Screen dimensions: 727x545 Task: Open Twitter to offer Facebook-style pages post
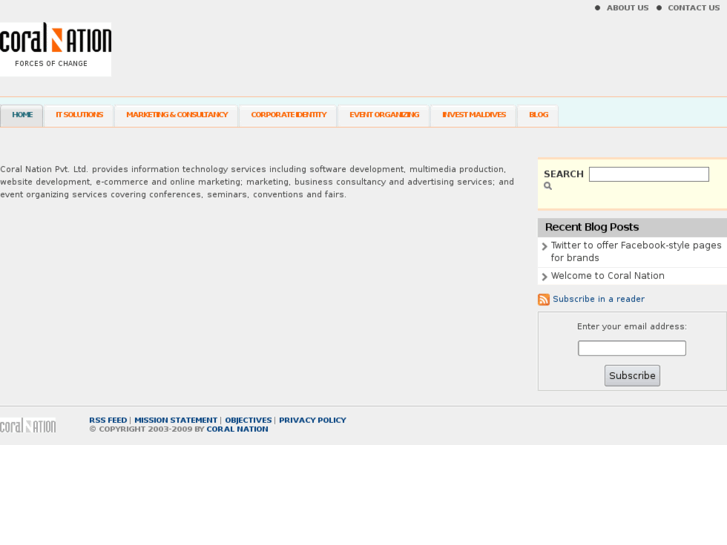tap(636, 251)
